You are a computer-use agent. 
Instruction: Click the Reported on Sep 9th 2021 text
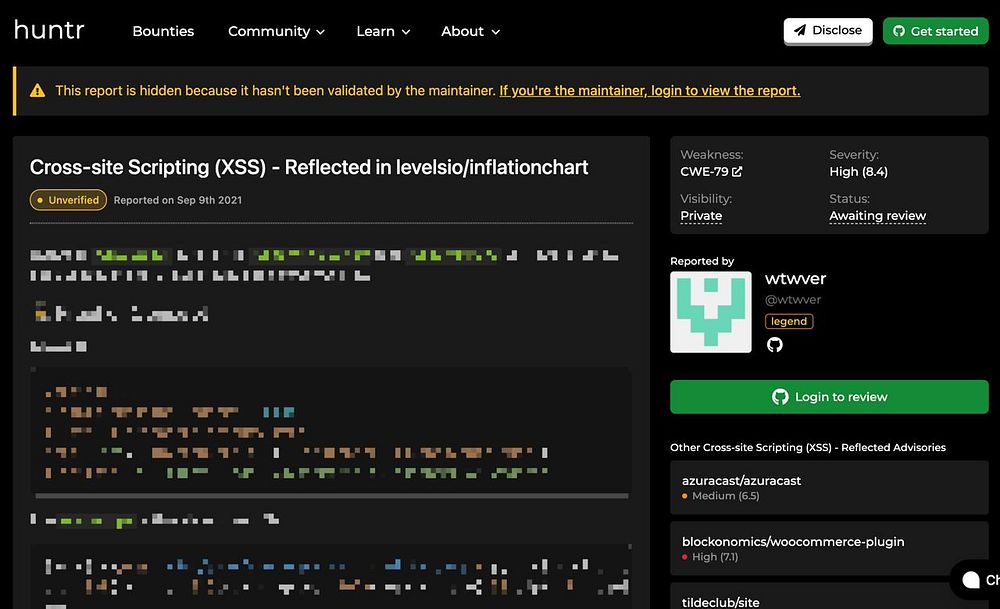[x=178, y=200]
